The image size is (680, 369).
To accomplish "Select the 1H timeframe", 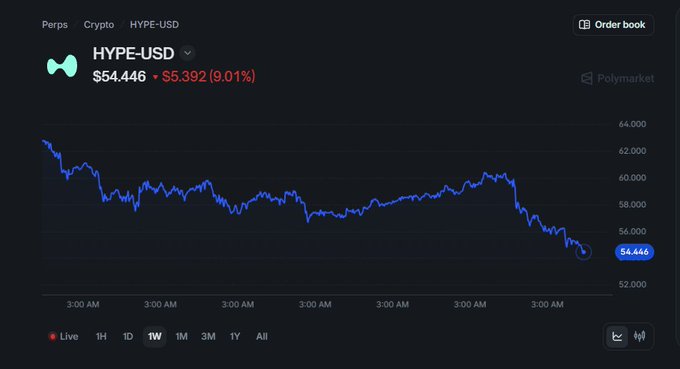I will click(x=101, y=336).
